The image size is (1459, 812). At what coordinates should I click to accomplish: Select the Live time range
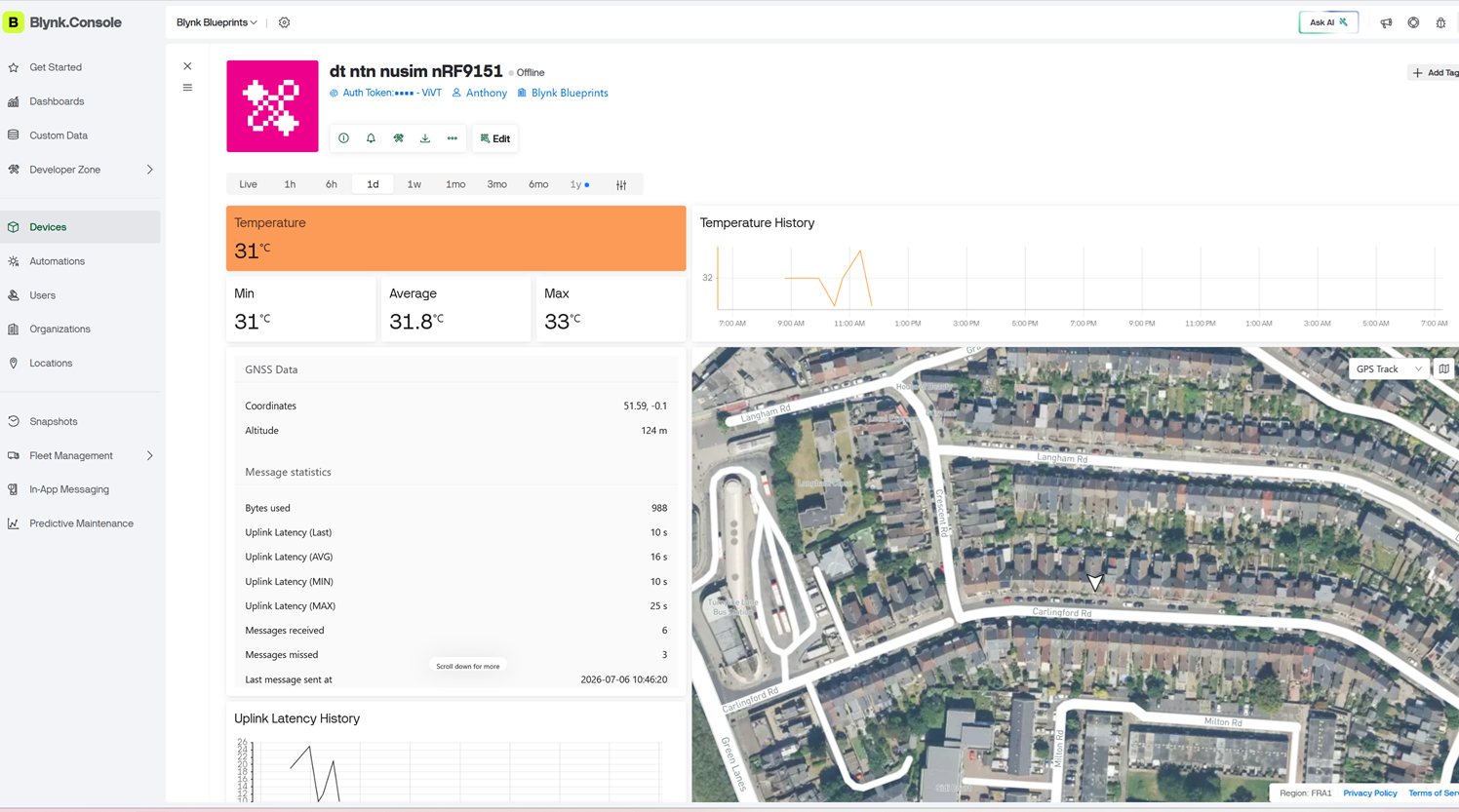tap(249, 184)
